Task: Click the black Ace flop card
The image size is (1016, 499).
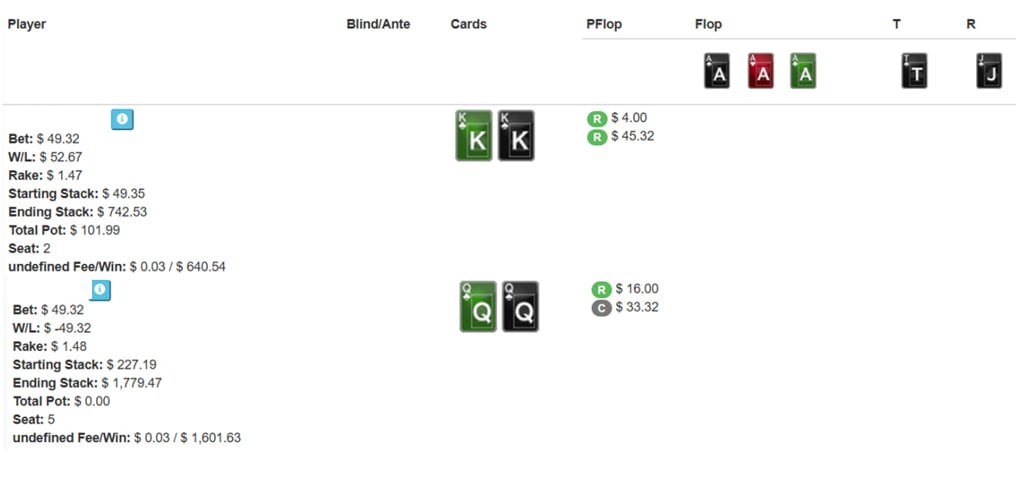Action: (717, 71)
